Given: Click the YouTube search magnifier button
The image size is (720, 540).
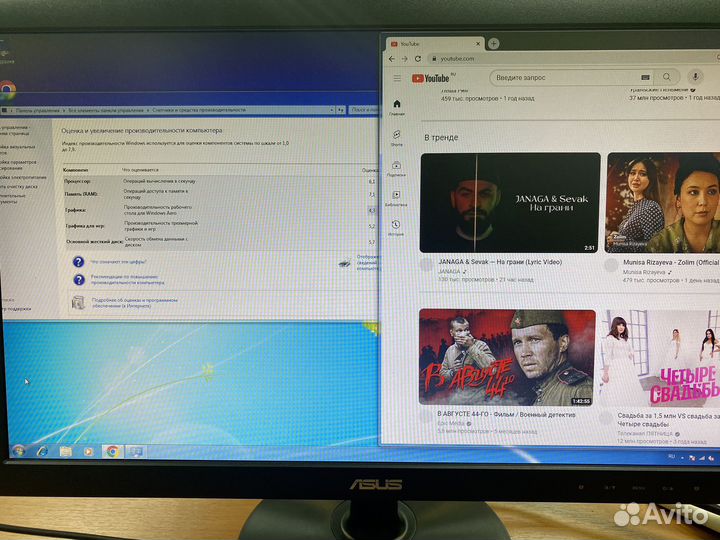Looking at the screenshot, I should (x=667, y=77).
